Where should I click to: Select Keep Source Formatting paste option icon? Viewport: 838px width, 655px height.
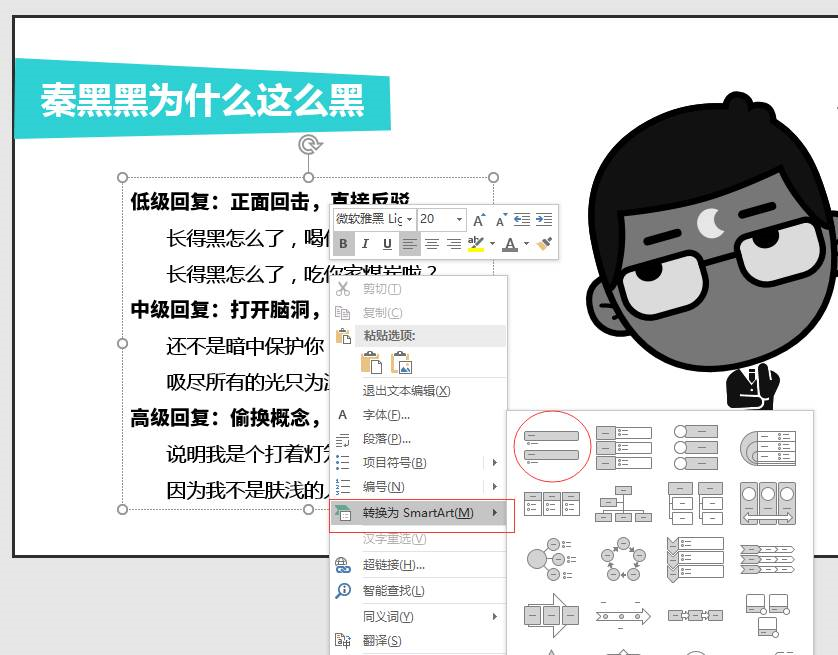[372, 361]
